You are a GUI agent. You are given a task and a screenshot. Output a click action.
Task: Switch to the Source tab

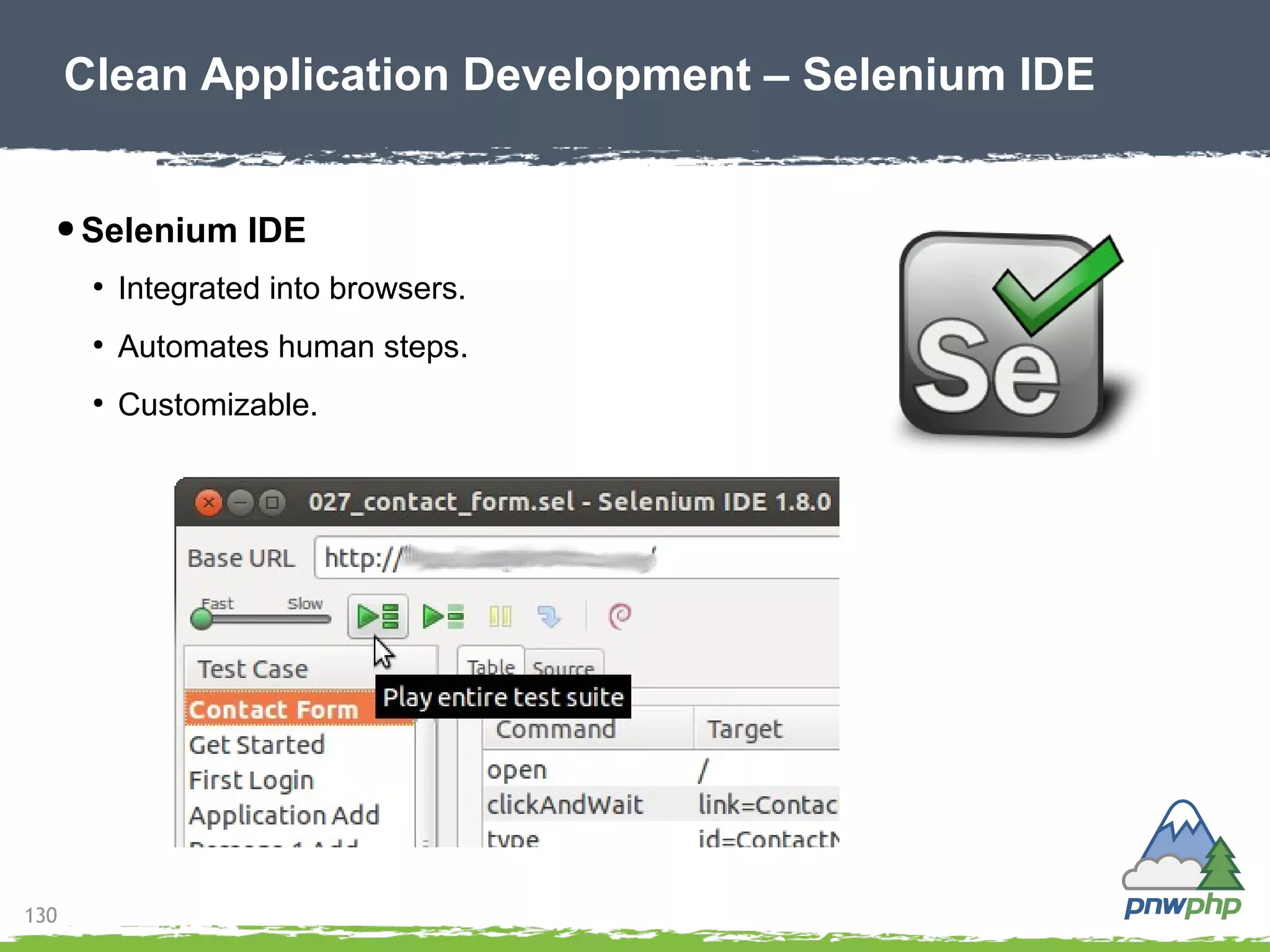(563, 668)
